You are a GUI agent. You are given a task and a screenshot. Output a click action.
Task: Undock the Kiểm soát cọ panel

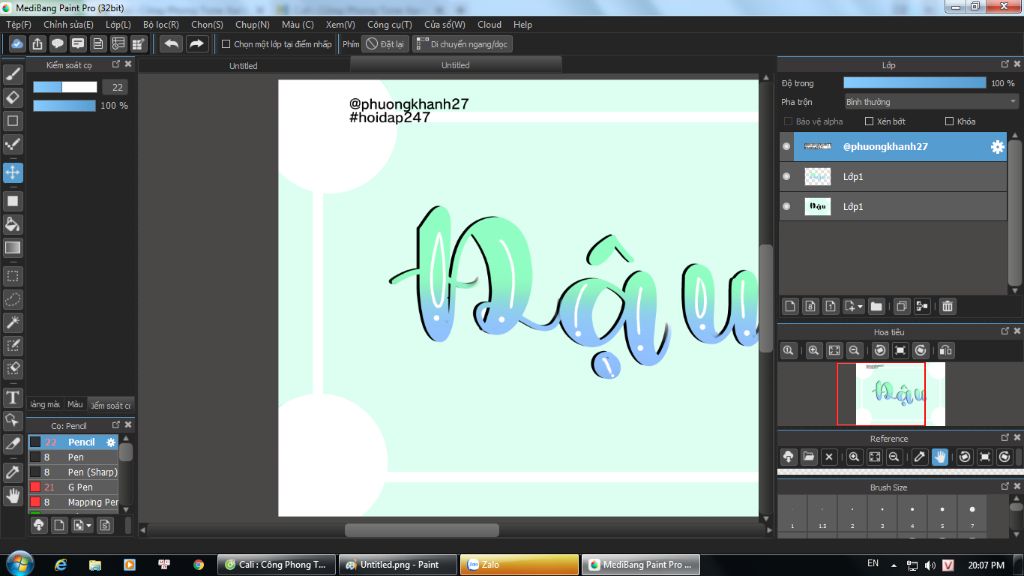point(116,64)
